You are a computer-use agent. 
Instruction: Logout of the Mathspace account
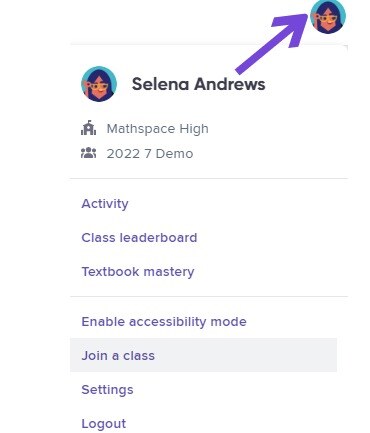(x=104, y=424)
